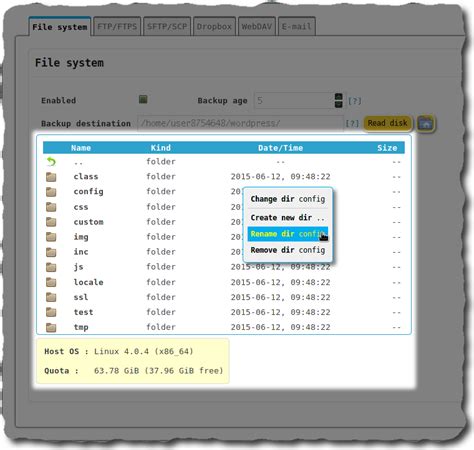Sort by the Date/Time column header
Viewport: 474px width, 450px height.
[x=280, y=148]
